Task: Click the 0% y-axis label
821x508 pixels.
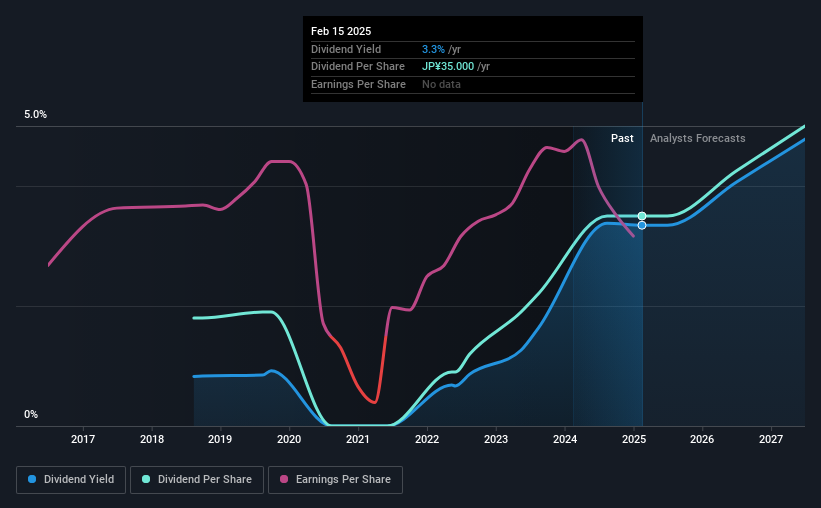Action: [31, 415]
